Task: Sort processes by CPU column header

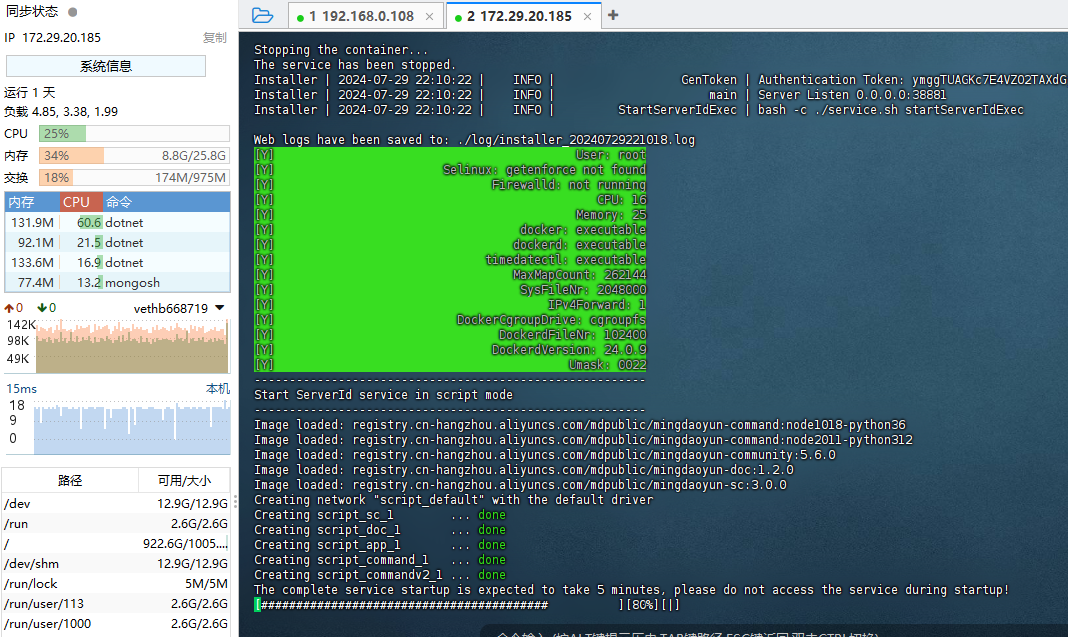Action: tap(76, 201)
